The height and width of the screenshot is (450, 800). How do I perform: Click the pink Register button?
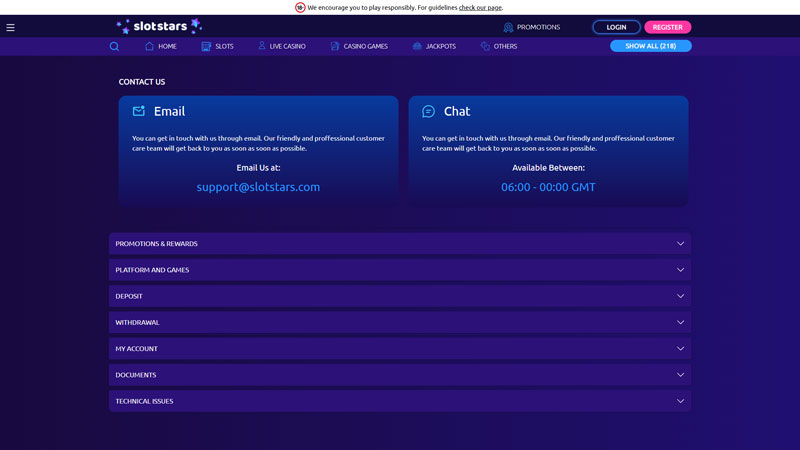pos(667,27)
